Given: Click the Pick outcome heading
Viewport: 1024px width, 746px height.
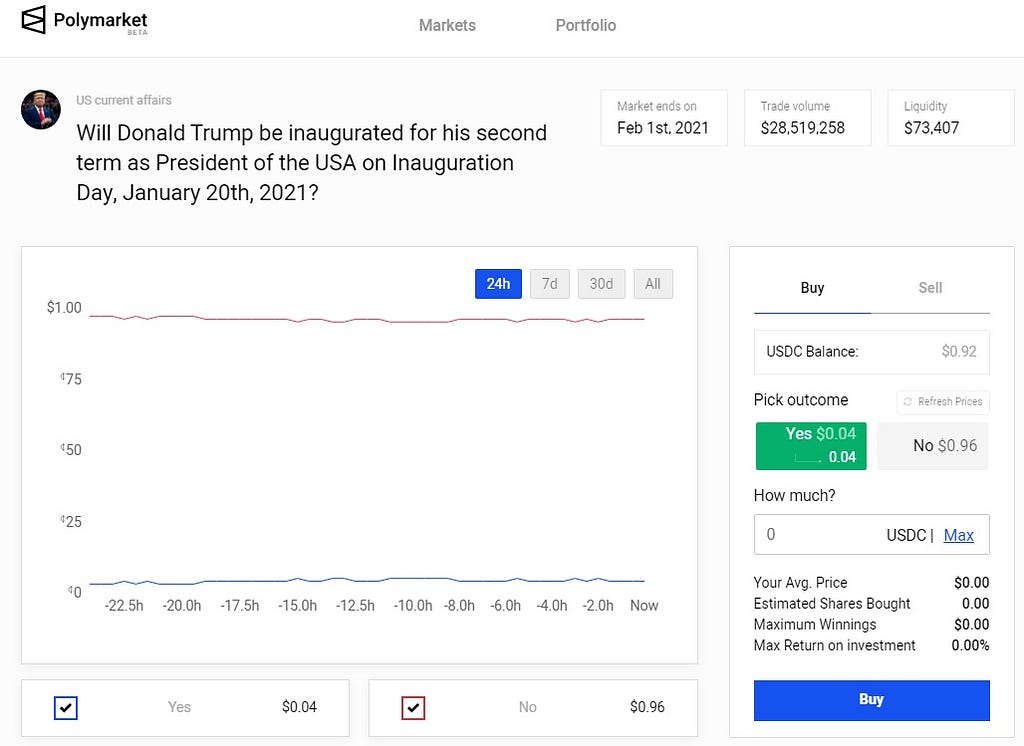Looking at the screenshot, I should 801,400.
